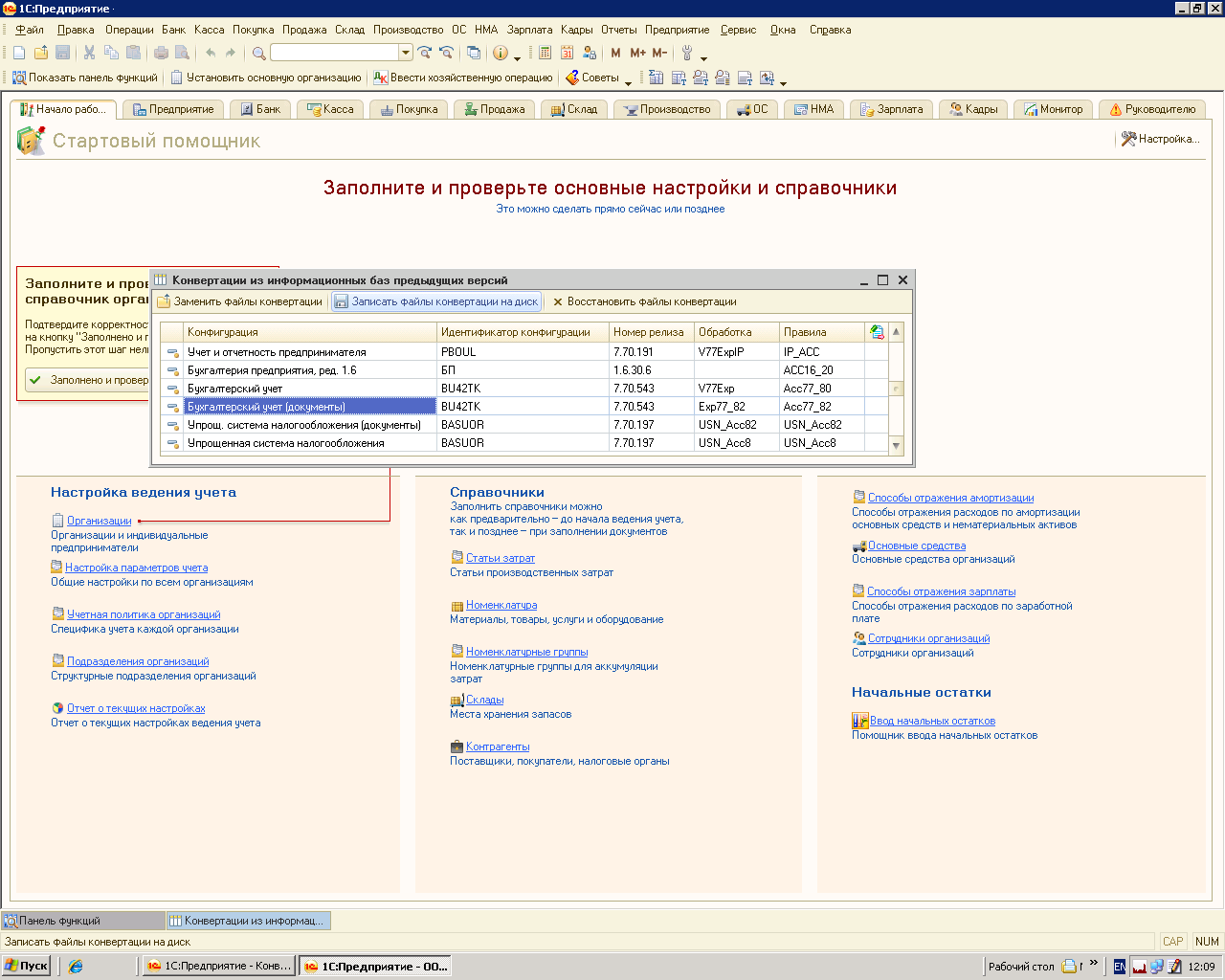
Task: Click the Print icon in toolbar
Action: (x=161, y=53)
